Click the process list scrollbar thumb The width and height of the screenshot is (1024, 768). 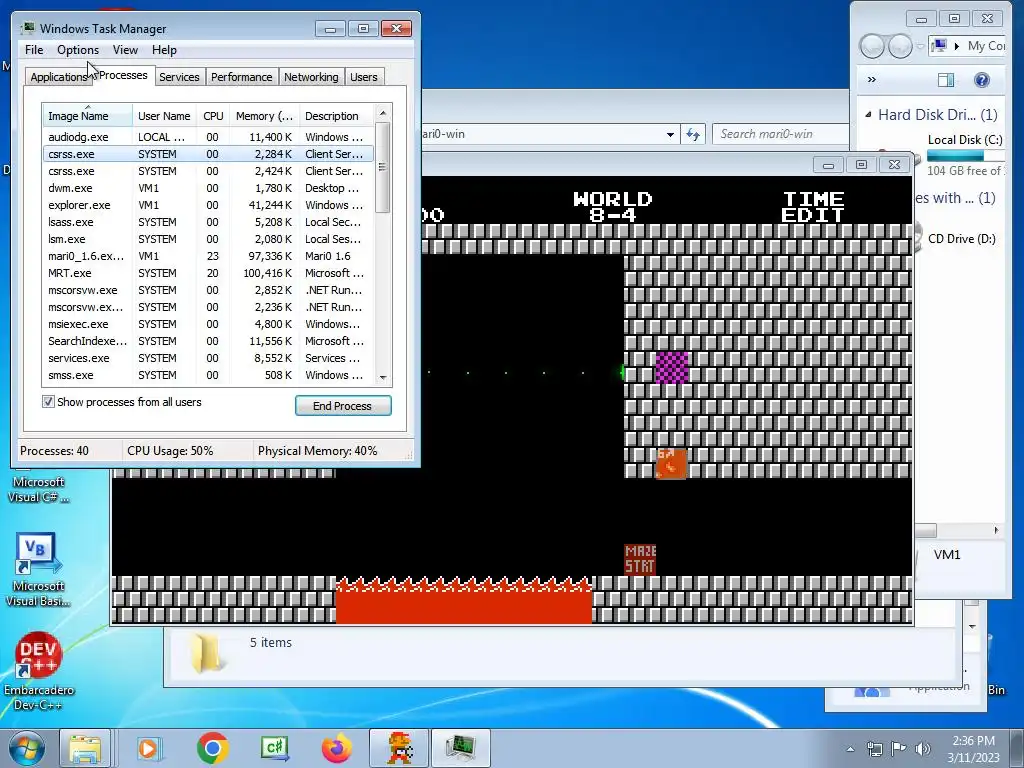(x=383, y=167)
